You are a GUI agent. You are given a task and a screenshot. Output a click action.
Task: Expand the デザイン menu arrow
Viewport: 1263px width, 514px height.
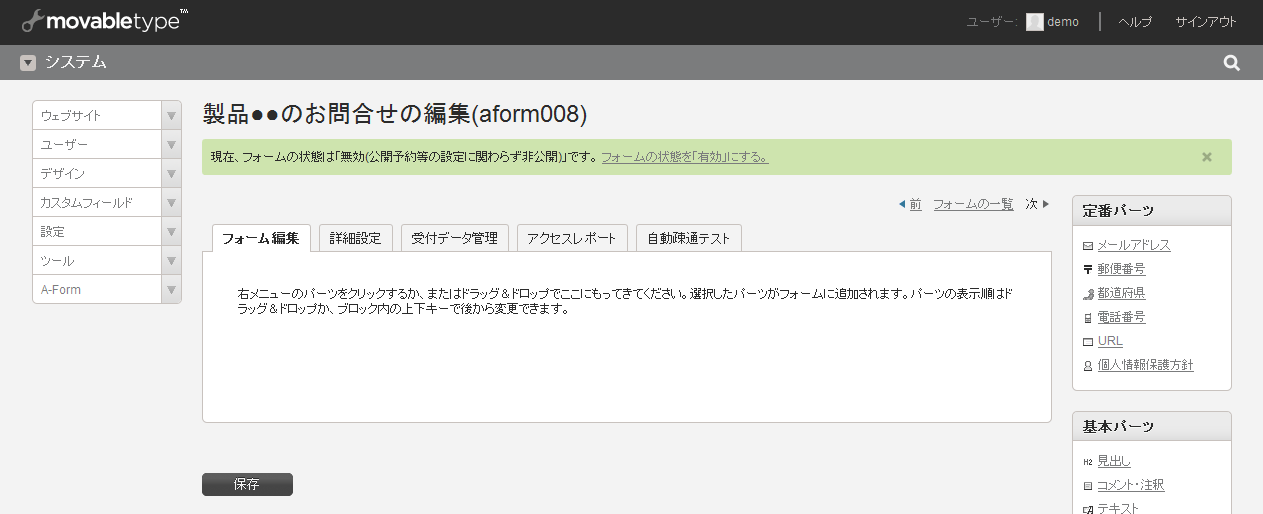(171, 174)
